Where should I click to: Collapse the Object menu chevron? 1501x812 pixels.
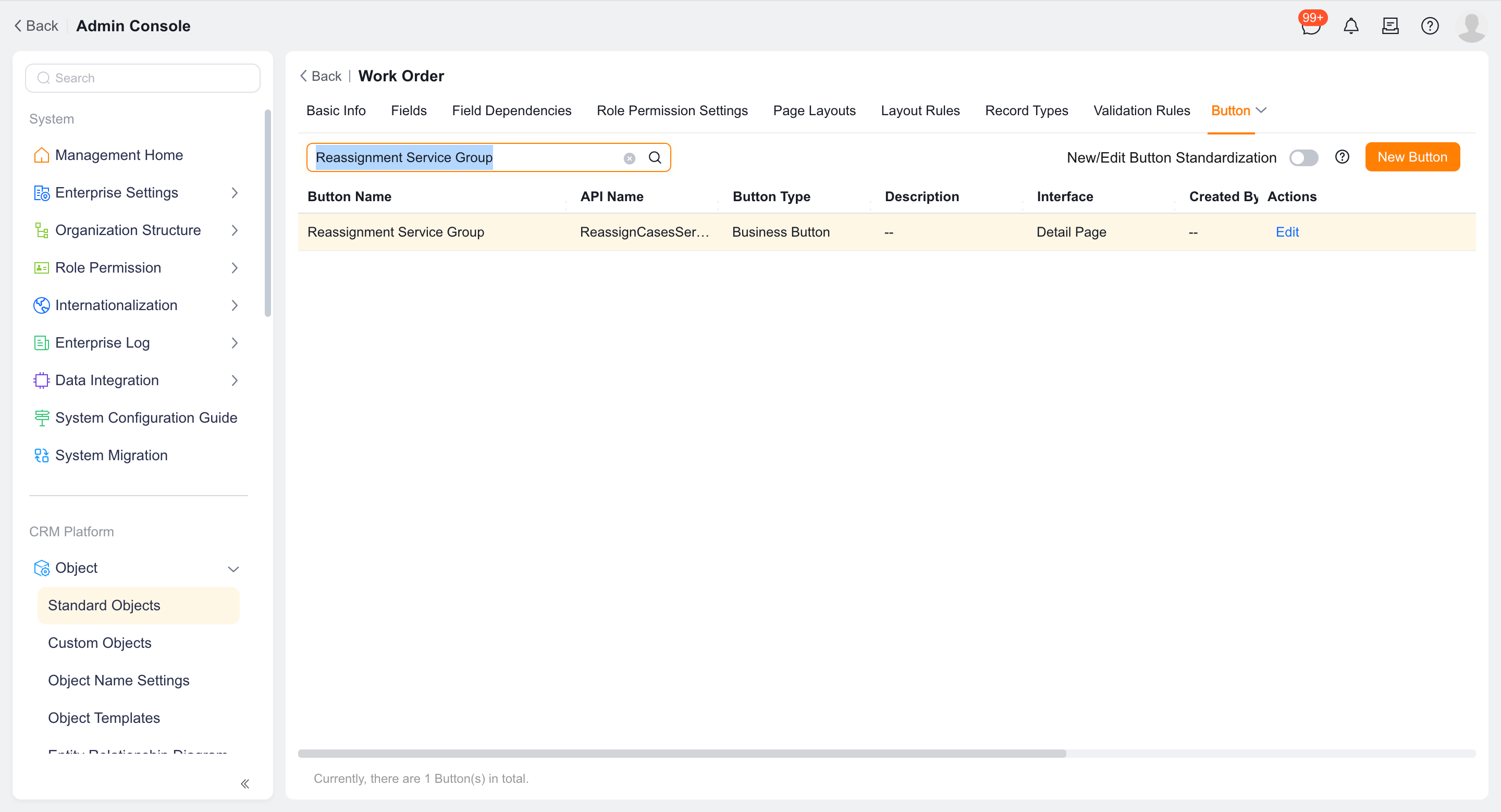(233, 569)
